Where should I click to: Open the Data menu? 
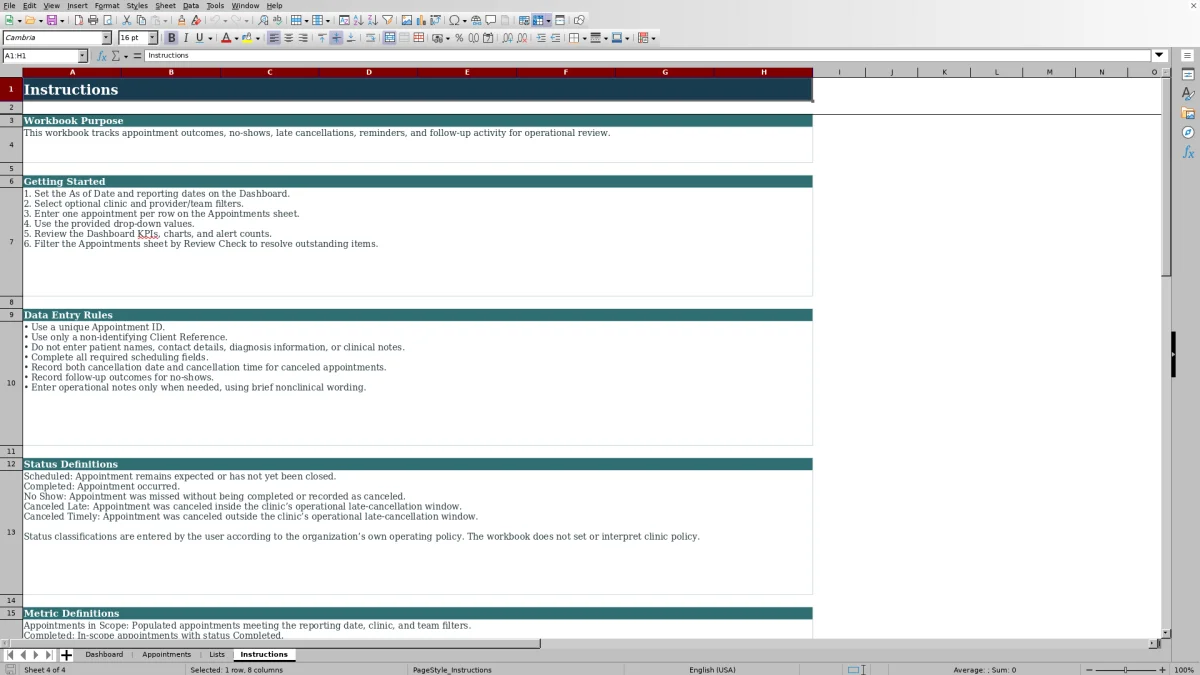coord(190,5)
